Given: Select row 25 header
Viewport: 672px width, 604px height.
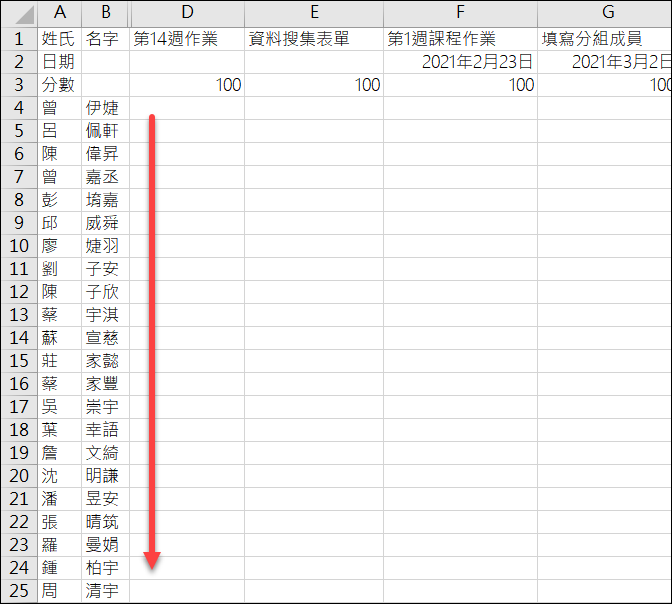Looking at the screenshot, I should pyautogui.click(x=19, y=591).
